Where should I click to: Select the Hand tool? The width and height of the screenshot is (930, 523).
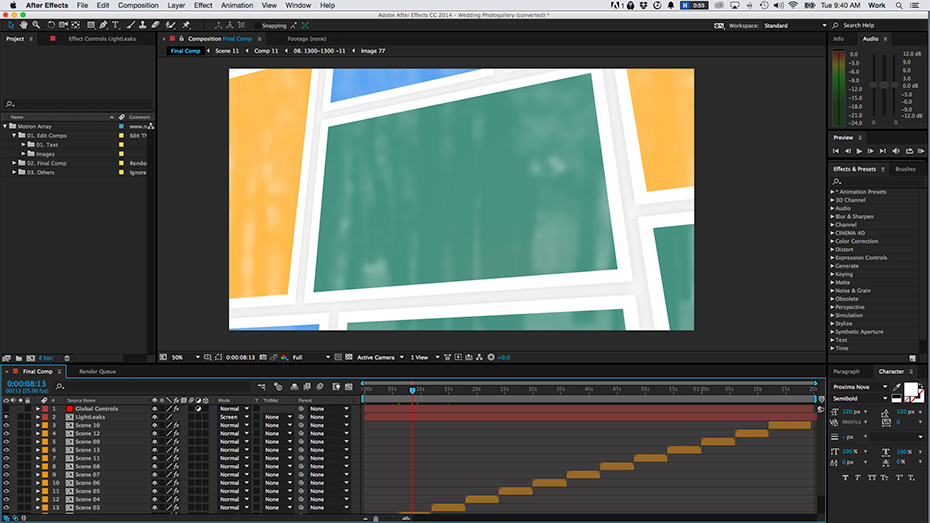(x=23, y=25)
